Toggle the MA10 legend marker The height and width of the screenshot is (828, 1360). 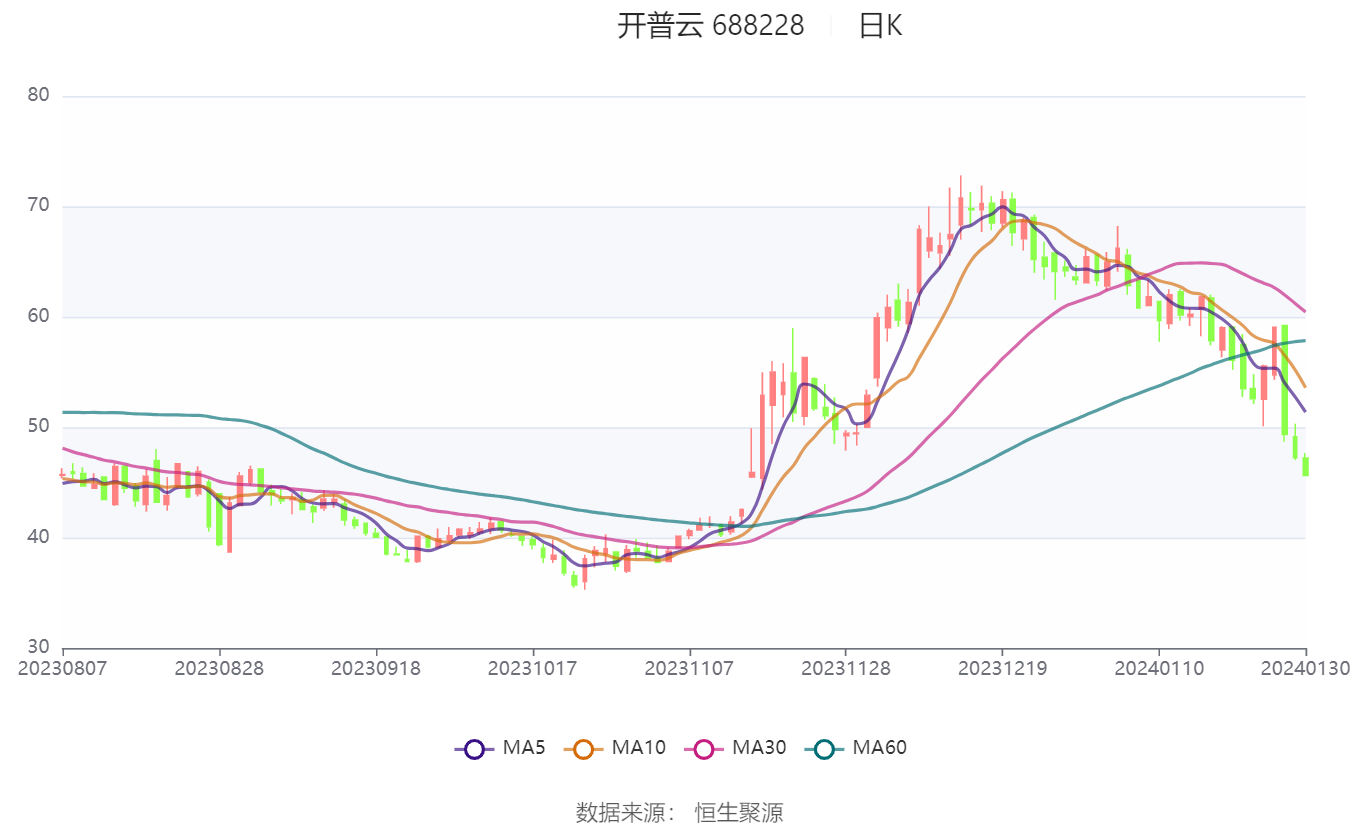(x=584, y=748)
